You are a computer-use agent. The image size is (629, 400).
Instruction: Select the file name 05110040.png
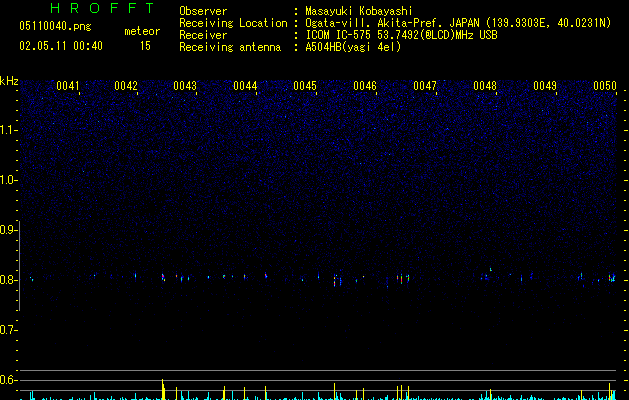55,27
